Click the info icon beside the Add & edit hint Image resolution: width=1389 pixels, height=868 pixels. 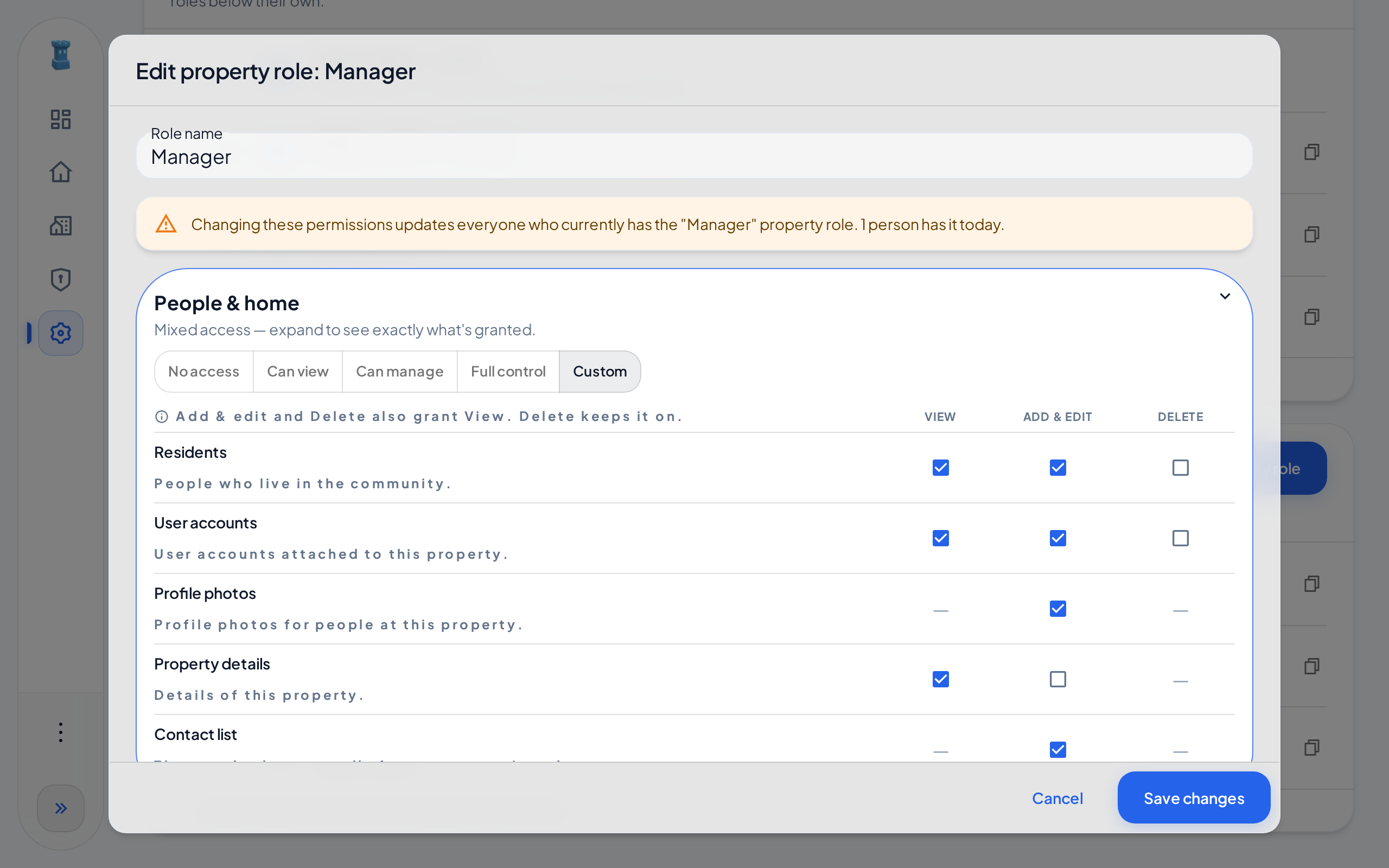tap(162, 417)
